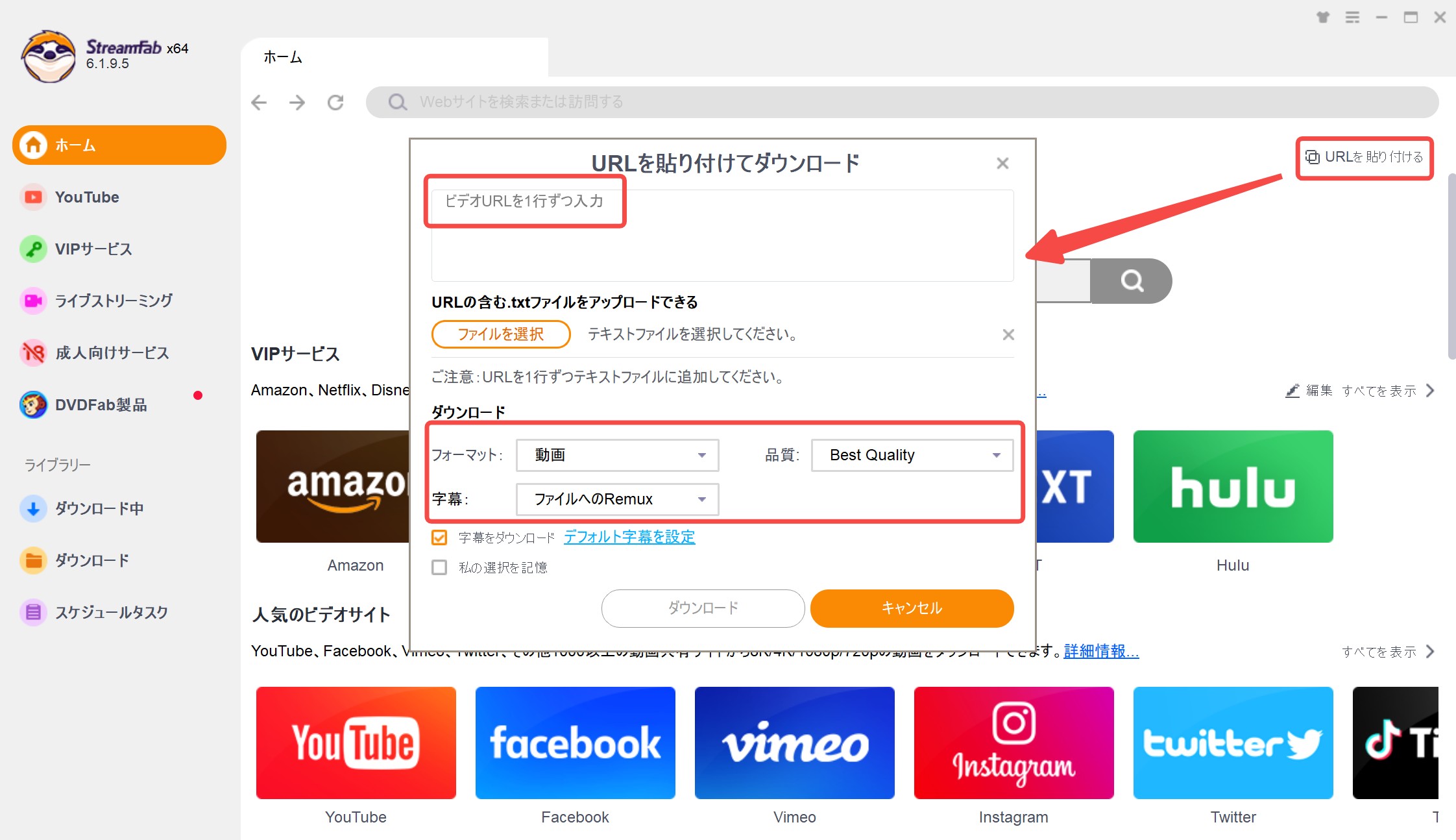This screenshot has height=840, width=1456.
Task: Click the ダウンロード中 download arrow icon
Action: click(x=33, y=508)
